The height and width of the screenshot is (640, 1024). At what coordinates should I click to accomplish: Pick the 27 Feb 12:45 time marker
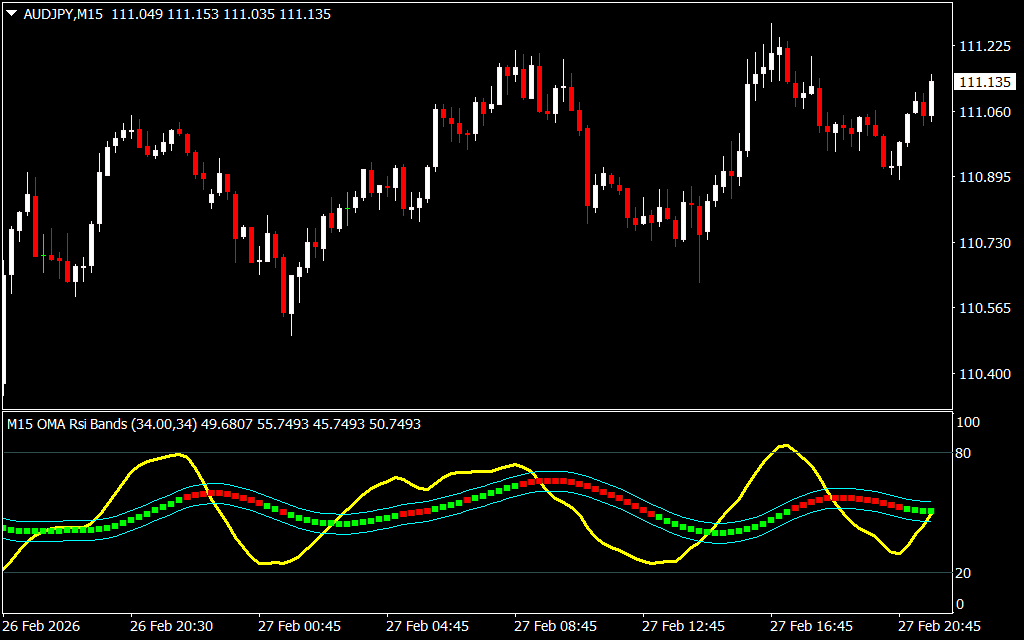coord(683,626)
